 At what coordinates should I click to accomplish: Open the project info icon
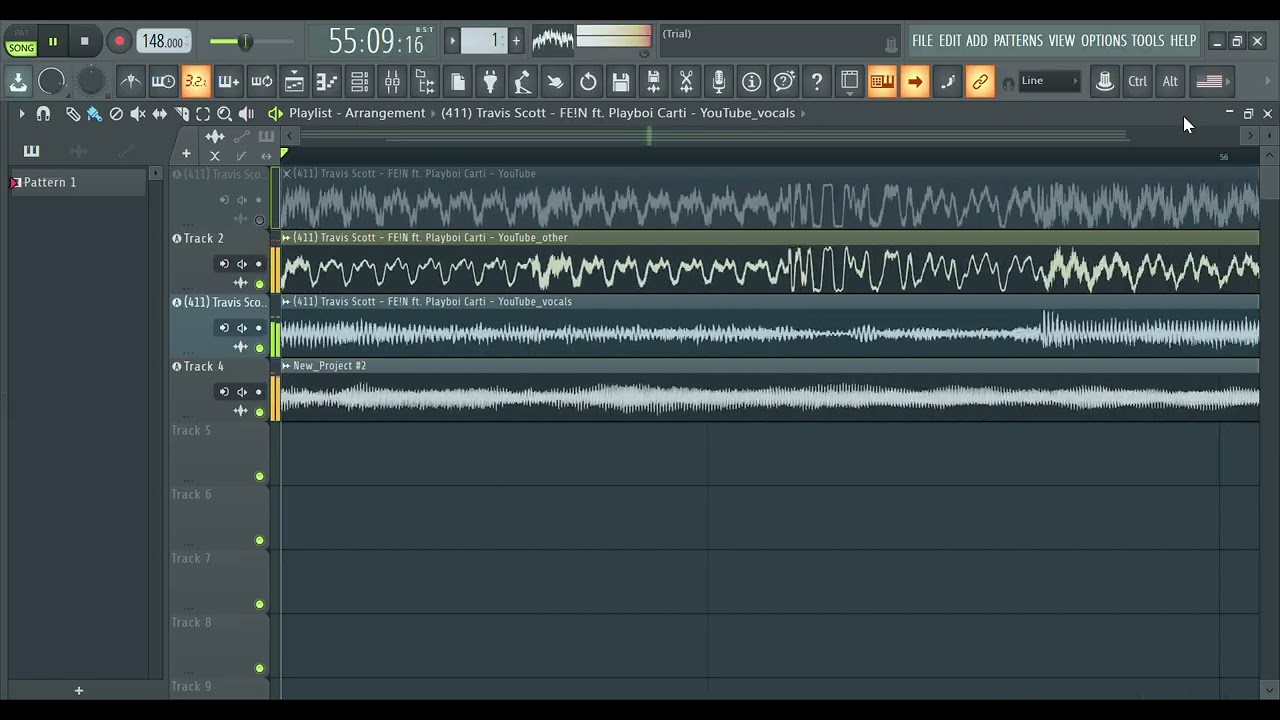[752, 81]
